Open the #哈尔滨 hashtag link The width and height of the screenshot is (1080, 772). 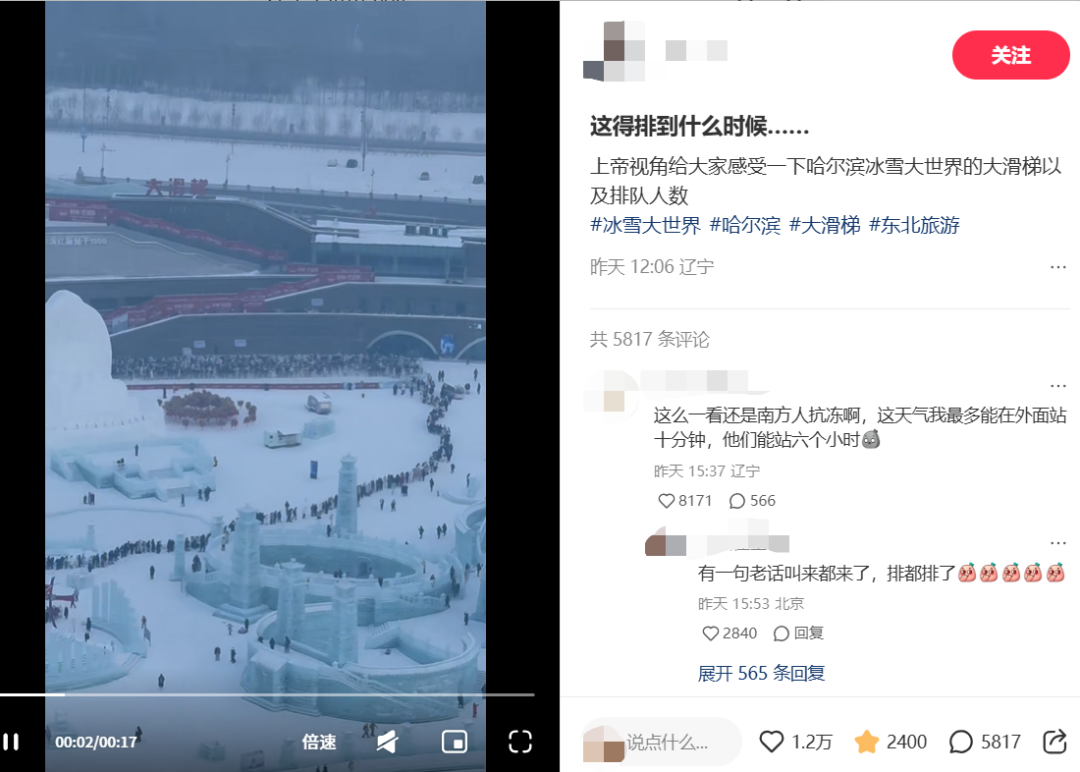coord(745,225)
